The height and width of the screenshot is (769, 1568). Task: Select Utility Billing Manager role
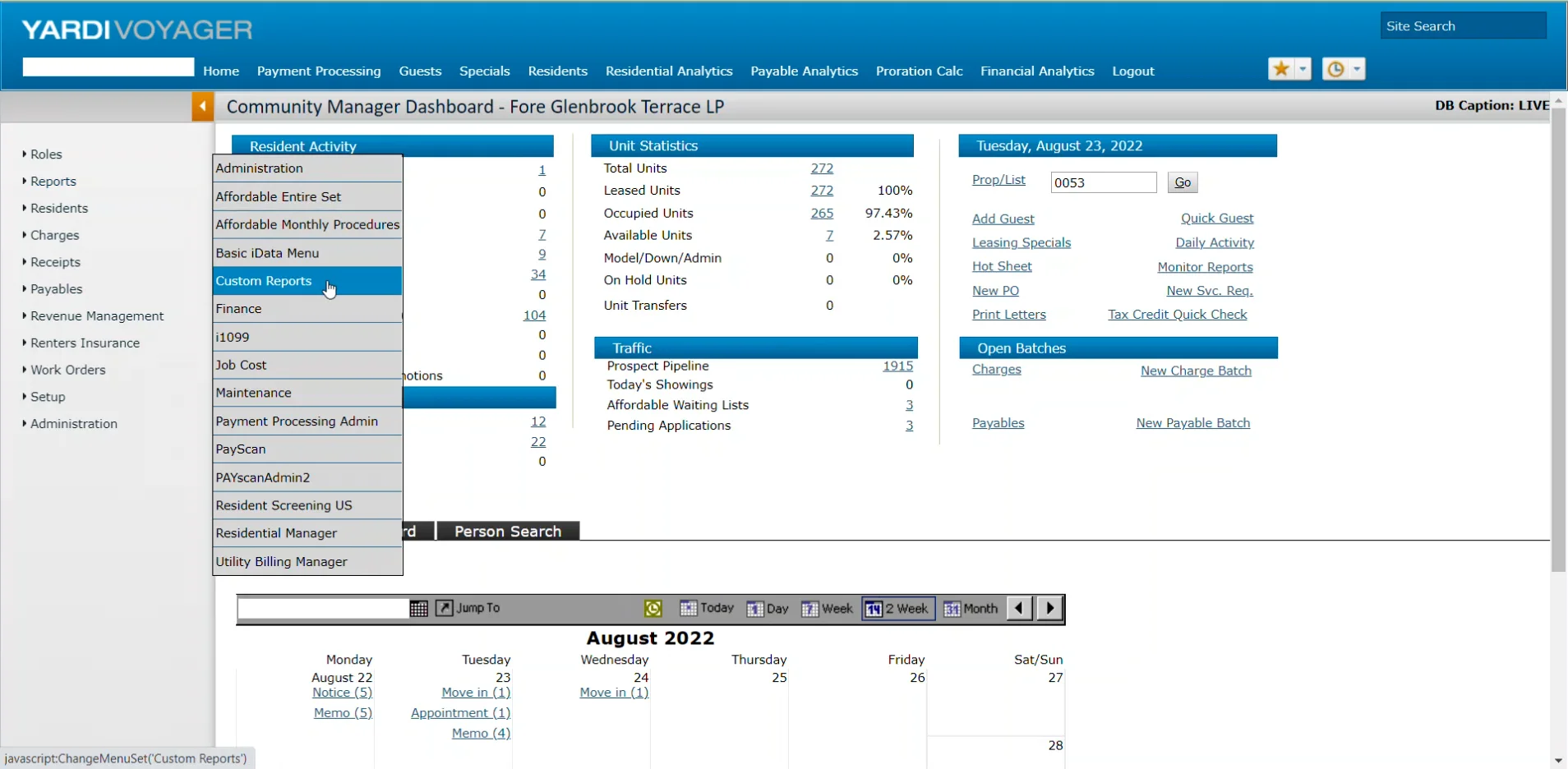(307, 562)
